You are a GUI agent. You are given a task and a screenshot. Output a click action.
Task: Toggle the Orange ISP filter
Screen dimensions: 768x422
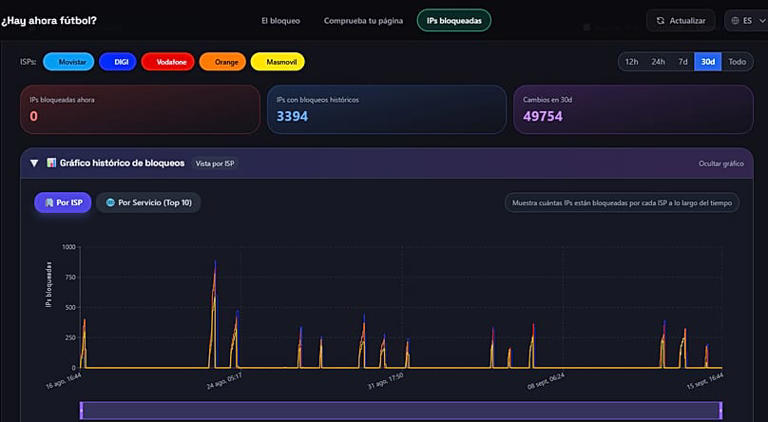222,62
